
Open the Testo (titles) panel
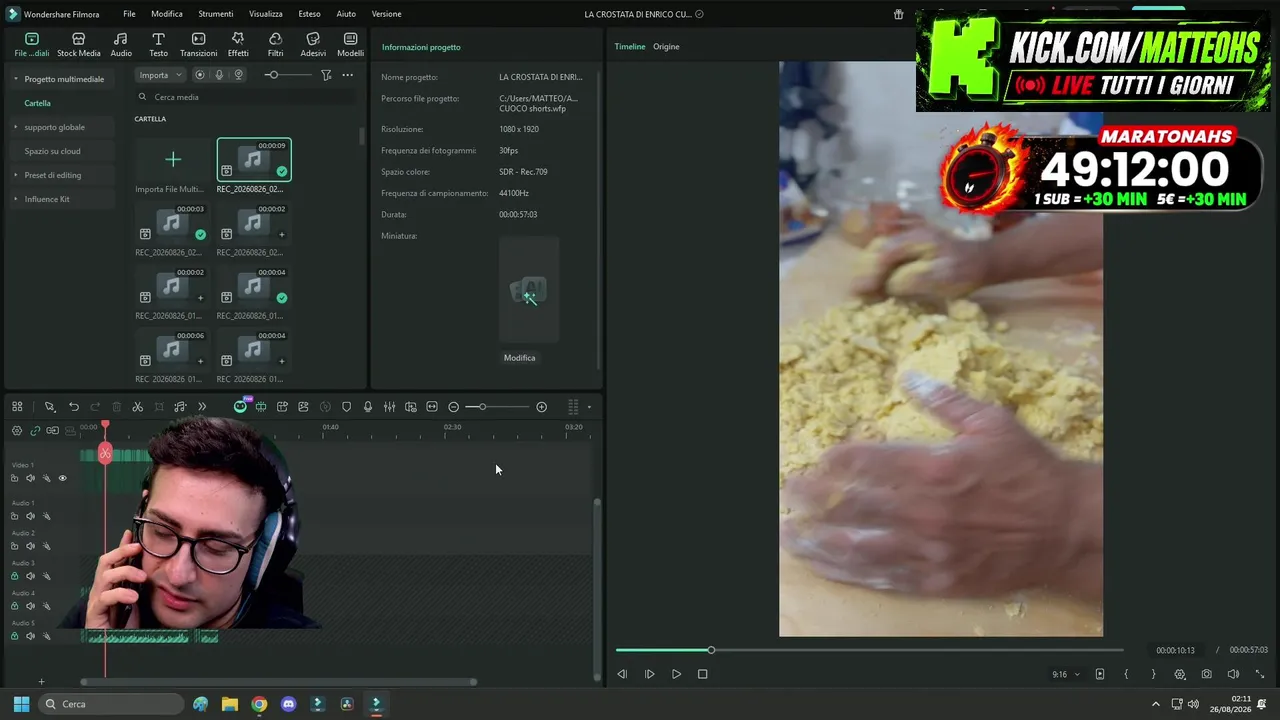coord(158,39)
